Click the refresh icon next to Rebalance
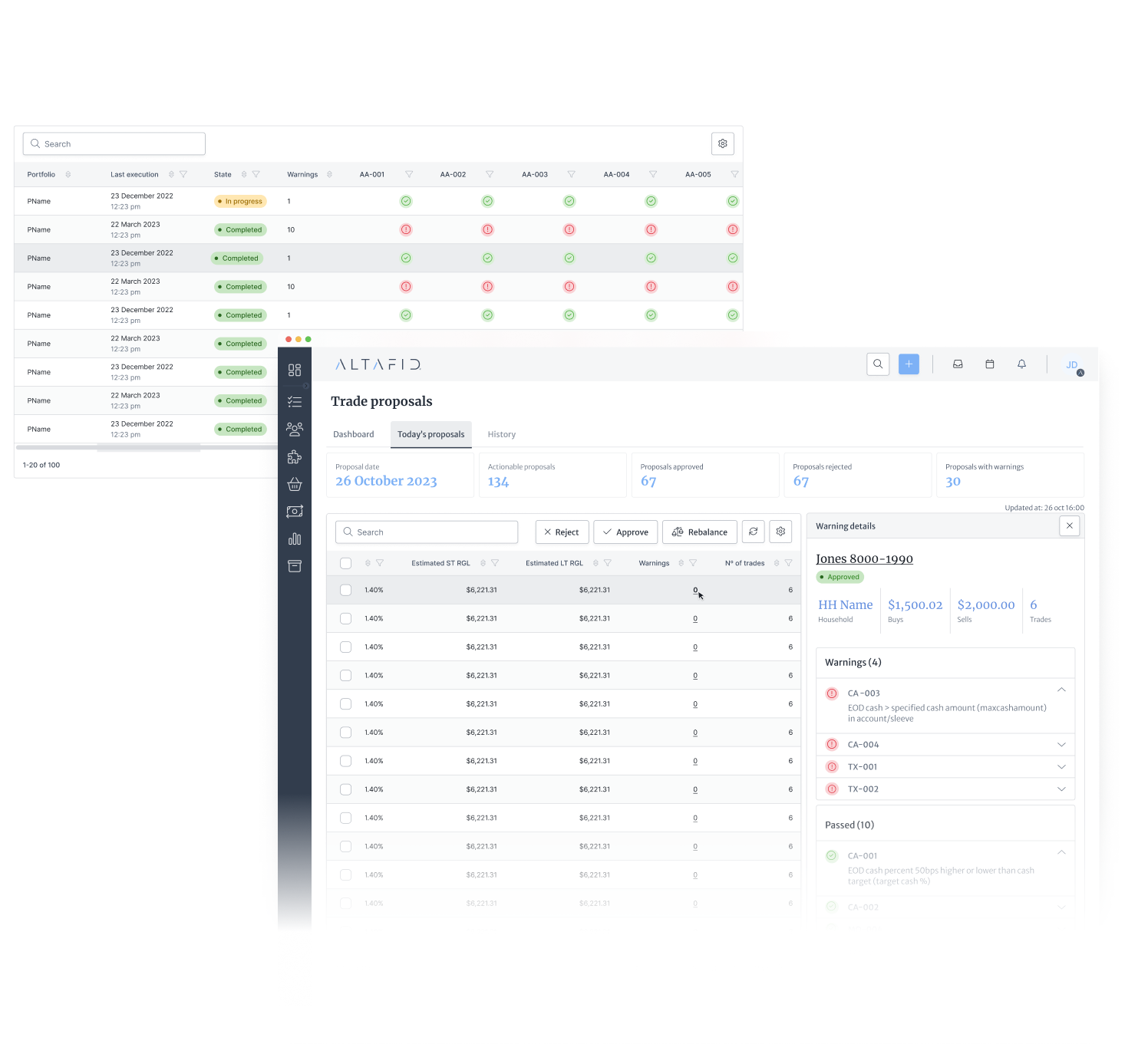This screenshot has height=1044, width=1148. click(x=754, y=532)
